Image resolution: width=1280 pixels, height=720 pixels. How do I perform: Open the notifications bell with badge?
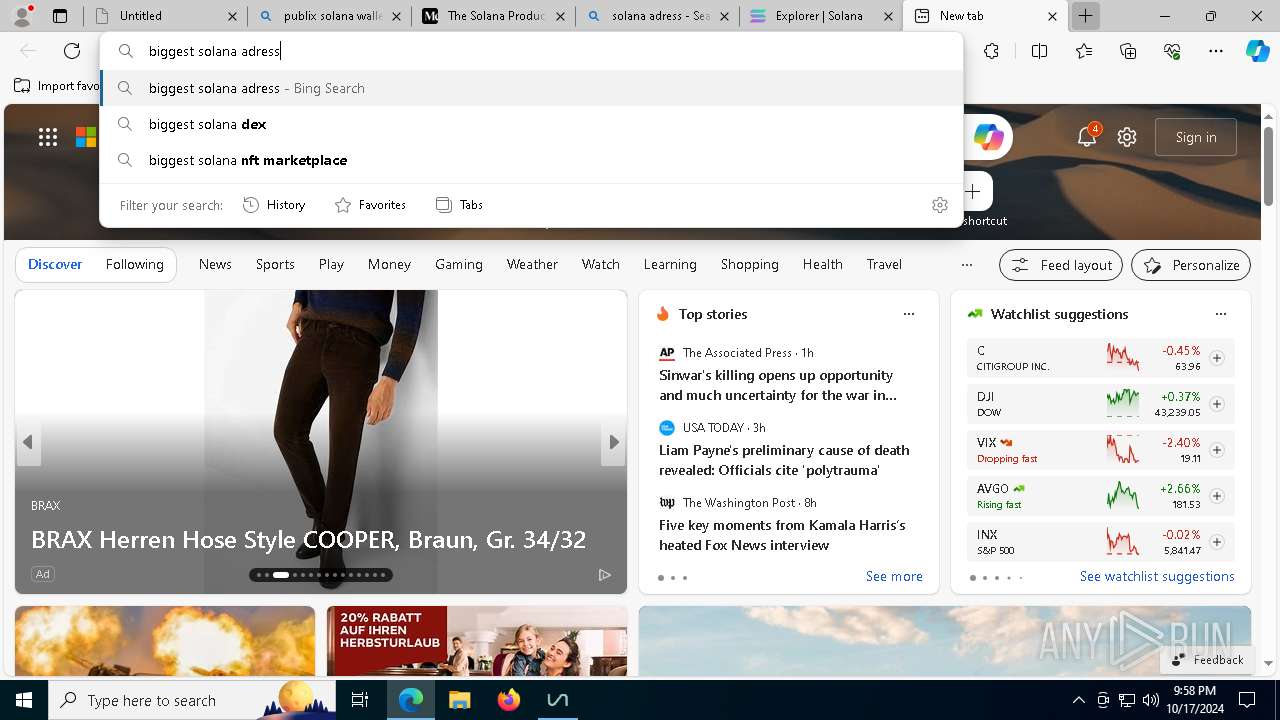click(1087, 137)
